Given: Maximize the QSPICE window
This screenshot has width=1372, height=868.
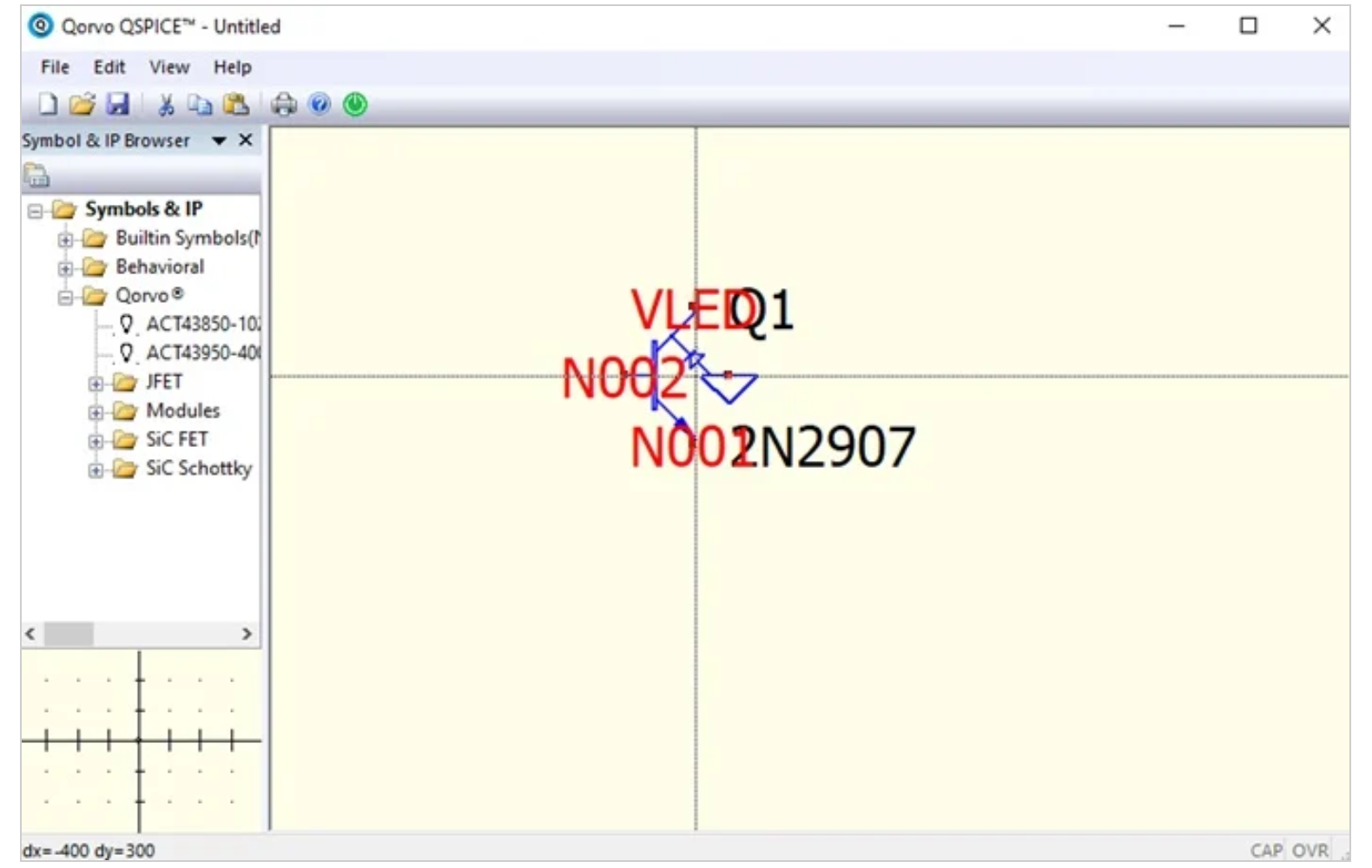Looking at the screenshot, I should pos(1249,26).
